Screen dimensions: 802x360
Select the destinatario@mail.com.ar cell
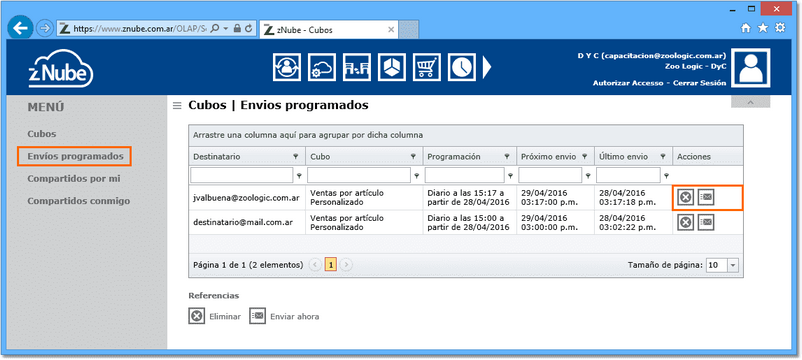click(247, 222)
